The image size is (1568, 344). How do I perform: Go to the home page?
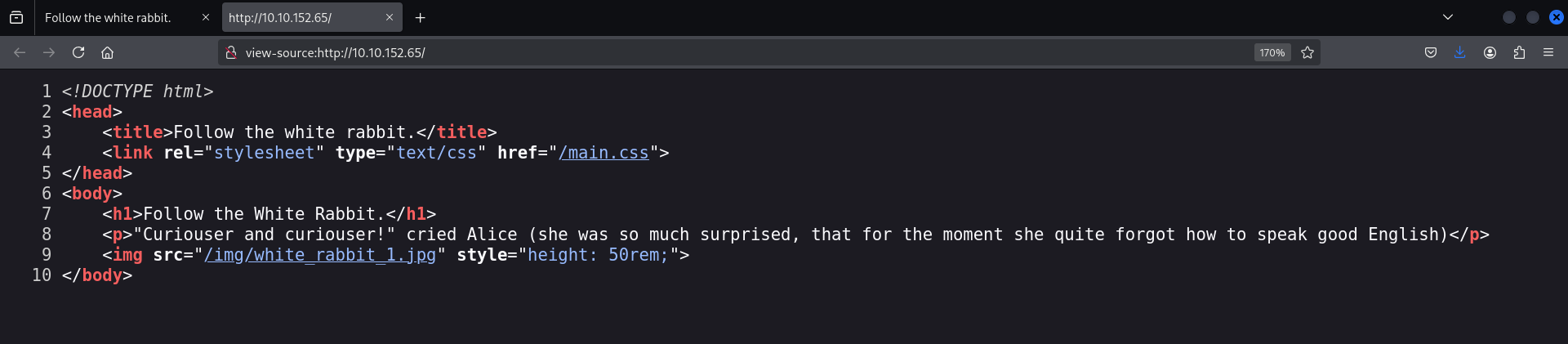click(x=107, y=52)
